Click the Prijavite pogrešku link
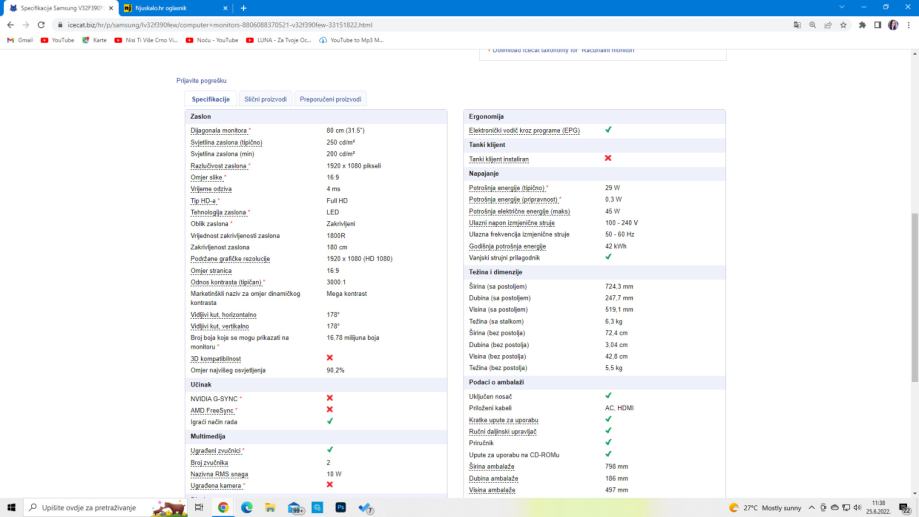Viewport: 919px width, 517px height. 201,80
